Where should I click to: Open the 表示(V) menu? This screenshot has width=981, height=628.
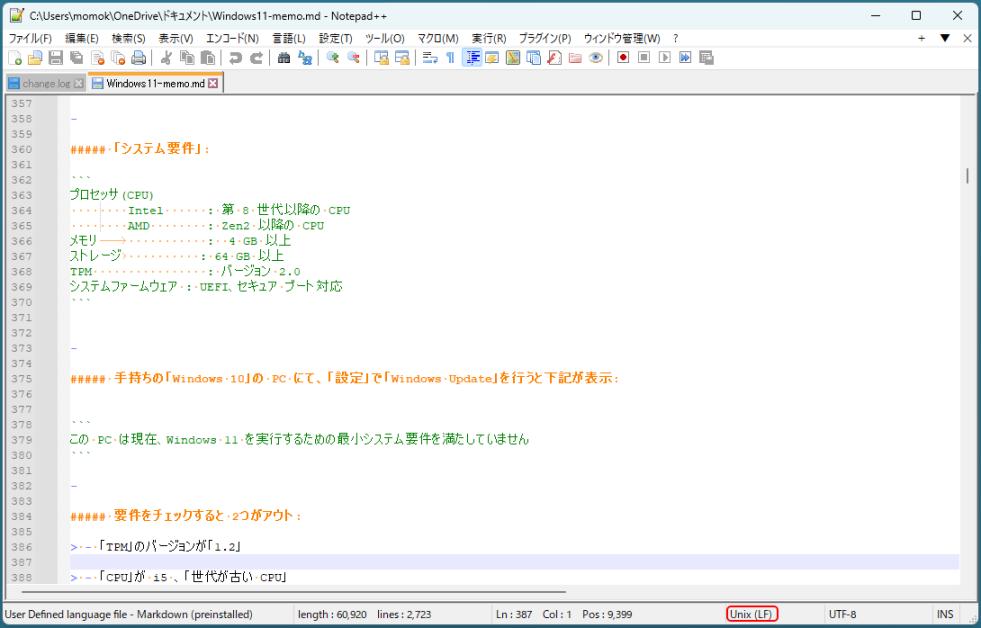[175, 39]
